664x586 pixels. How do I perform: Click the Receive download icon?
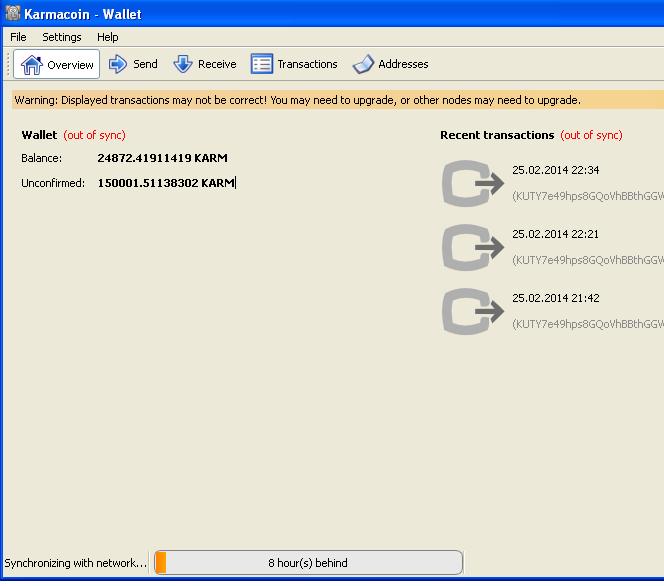(x=183, y=64)
